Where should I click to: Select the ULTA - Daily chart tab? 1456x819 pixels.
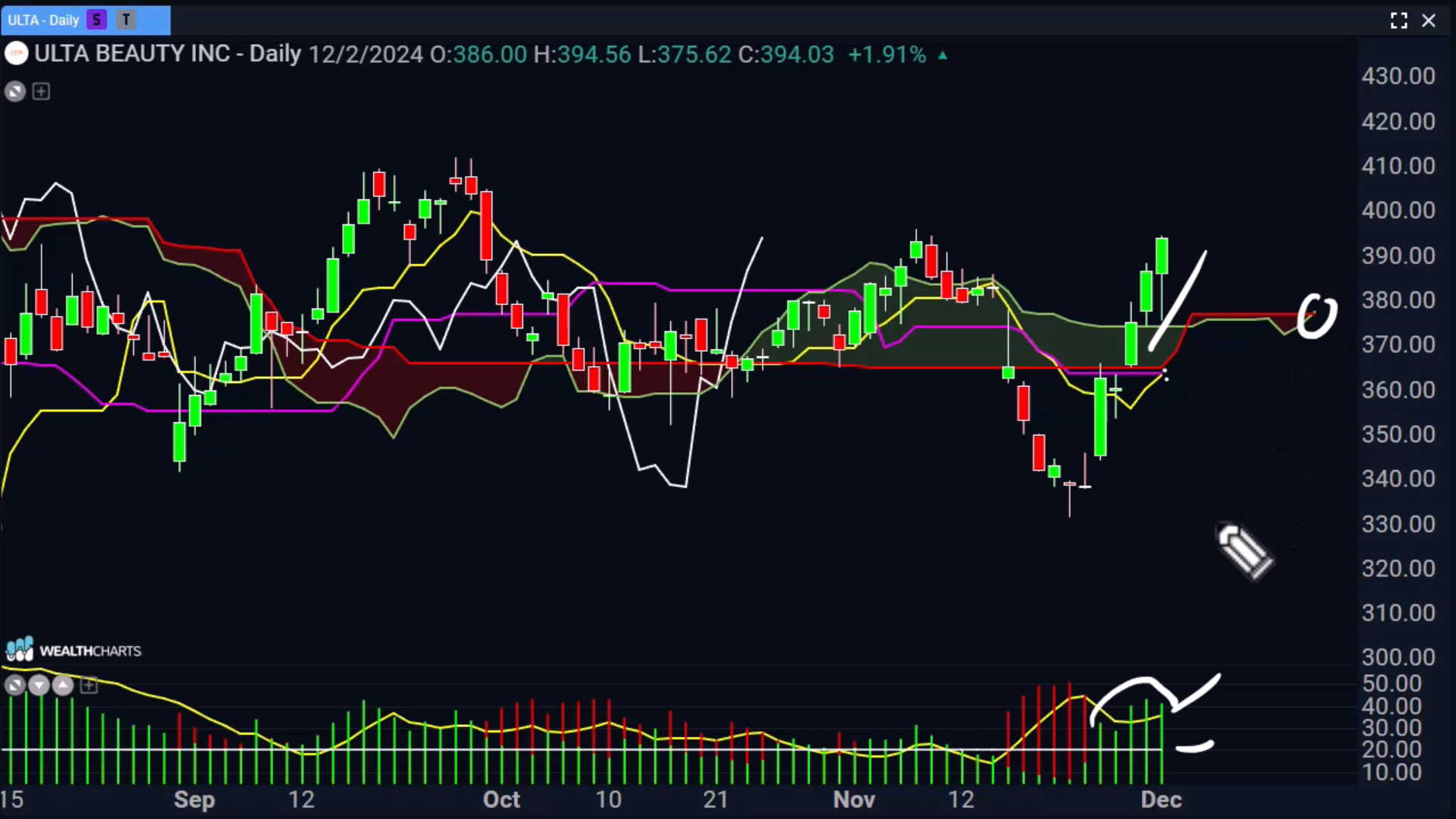tap(85, 20)
